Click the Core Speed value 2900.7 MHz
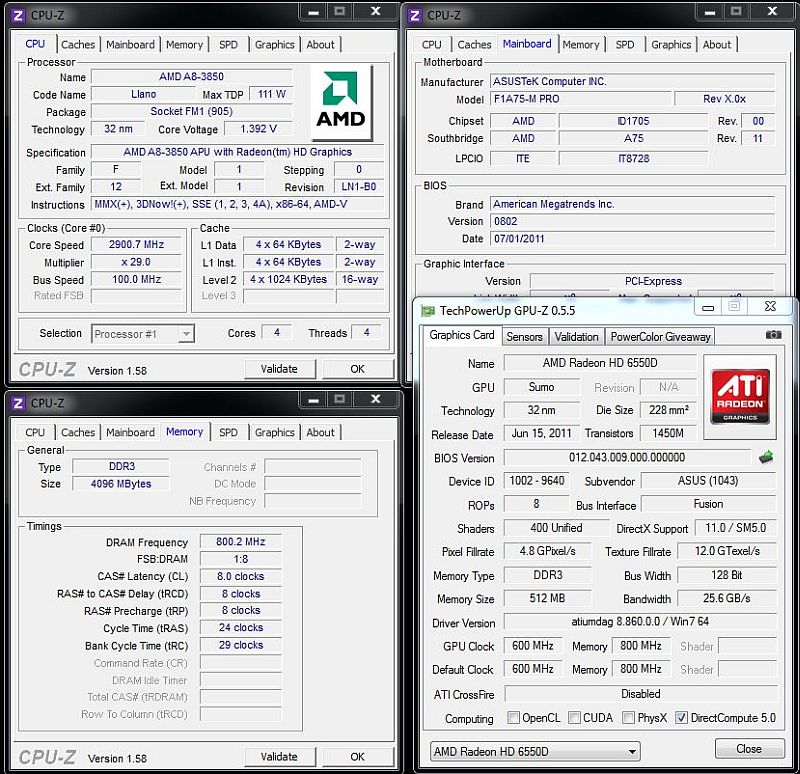The image size is (800, 774). click(x=136, y=244)
